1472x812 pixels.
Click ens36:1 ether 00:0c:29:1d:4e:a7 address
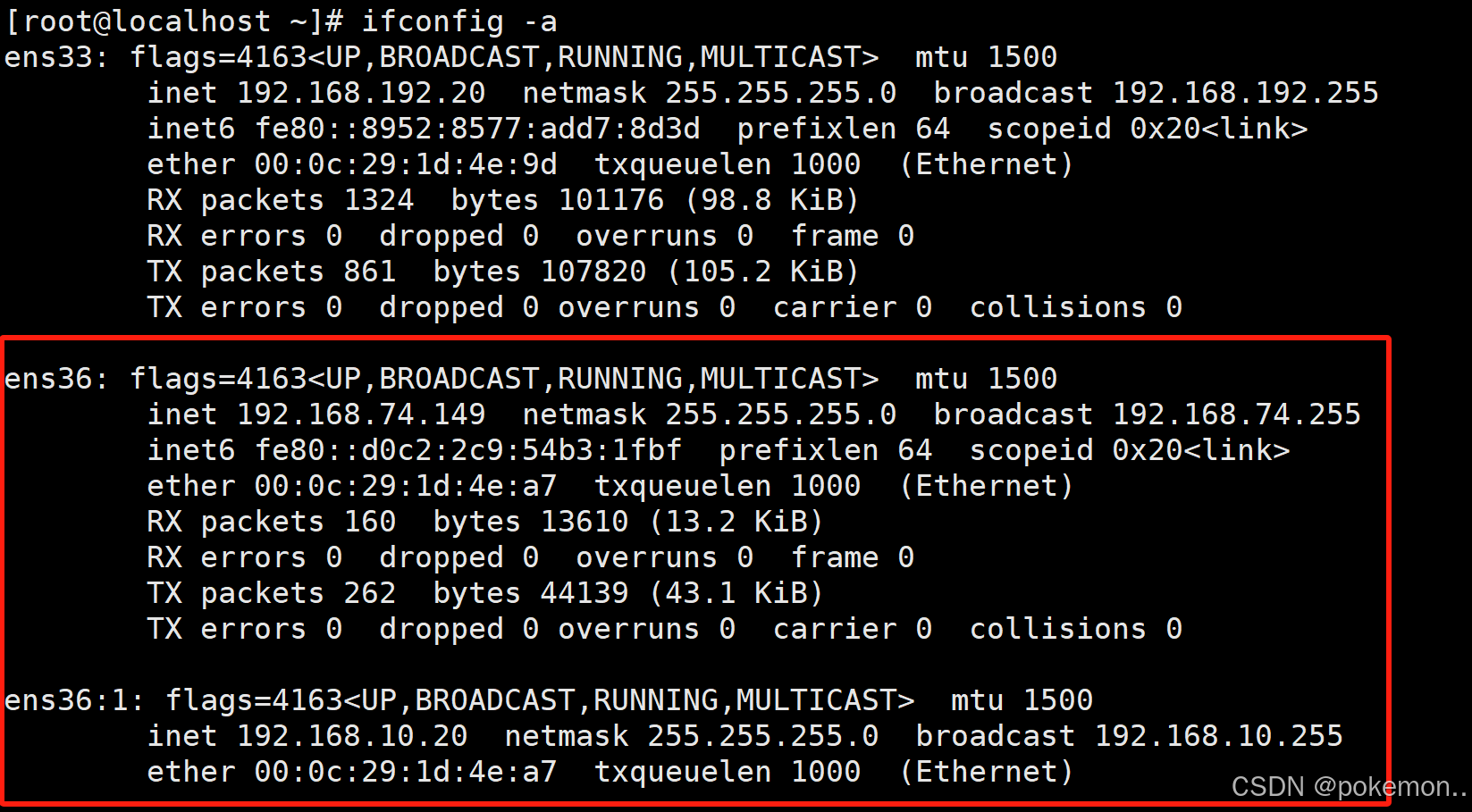click(406, 772)
